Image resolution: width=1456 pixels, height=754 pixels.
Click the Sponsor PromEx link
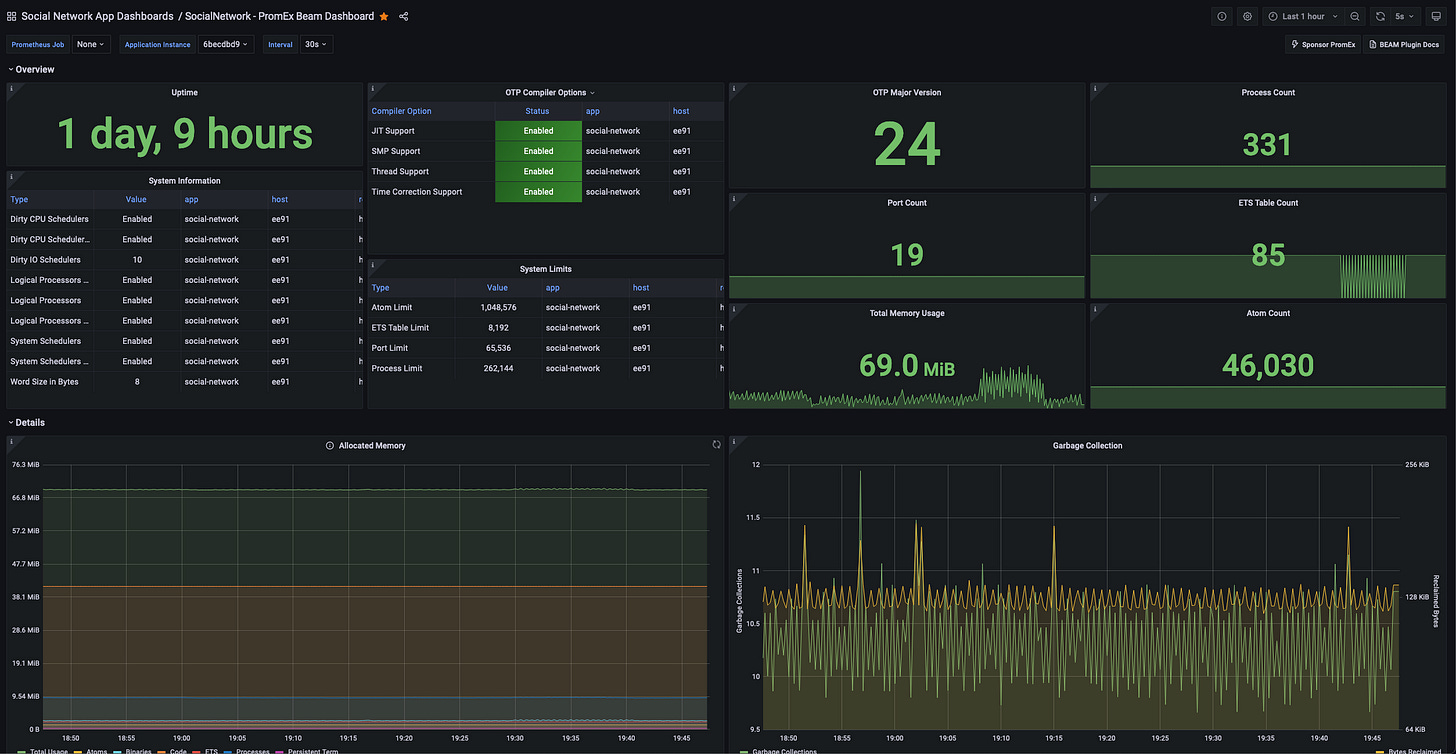pos(1323,44)
